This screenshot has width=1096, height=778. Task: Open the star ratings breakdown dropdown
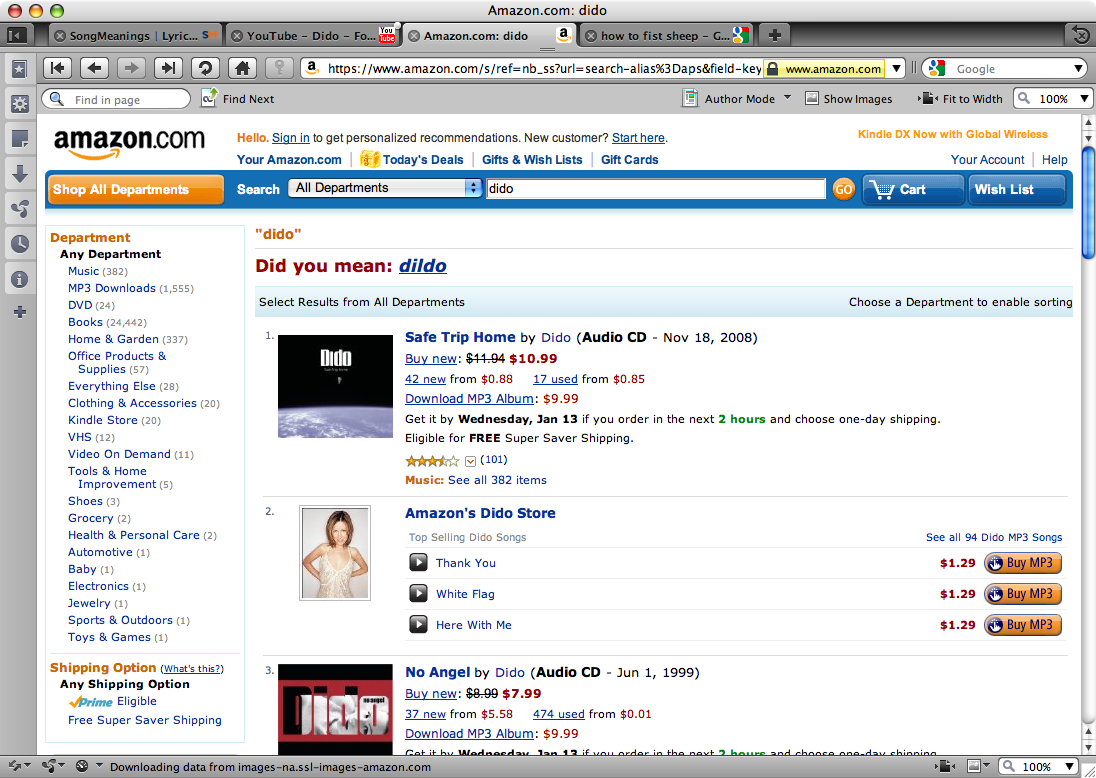[470, 461]
